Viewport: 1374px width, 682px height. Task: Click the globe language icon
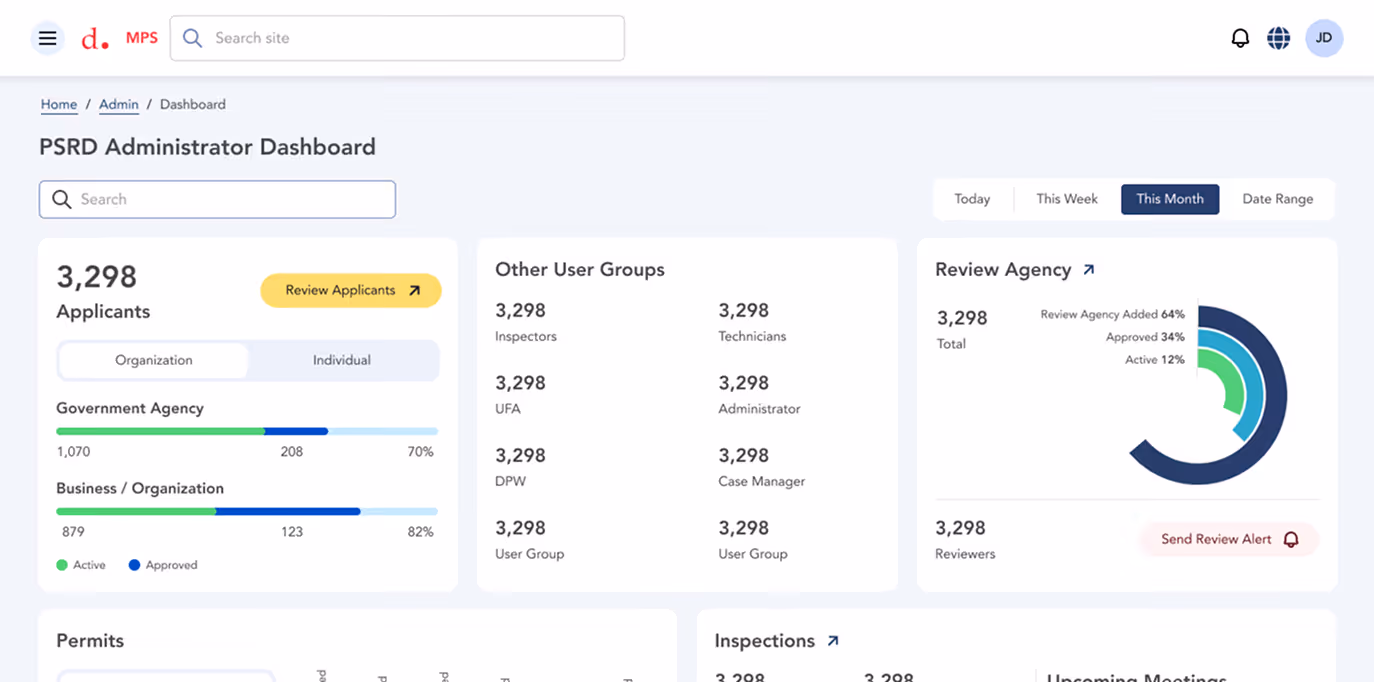[1278, 37]
